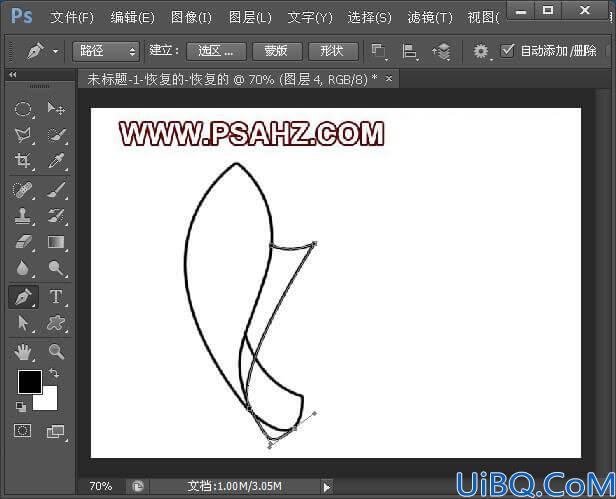Click the document size 1.00M/3.05M text
This screenshot has width=616, height=499.
[x=235, y=486]
